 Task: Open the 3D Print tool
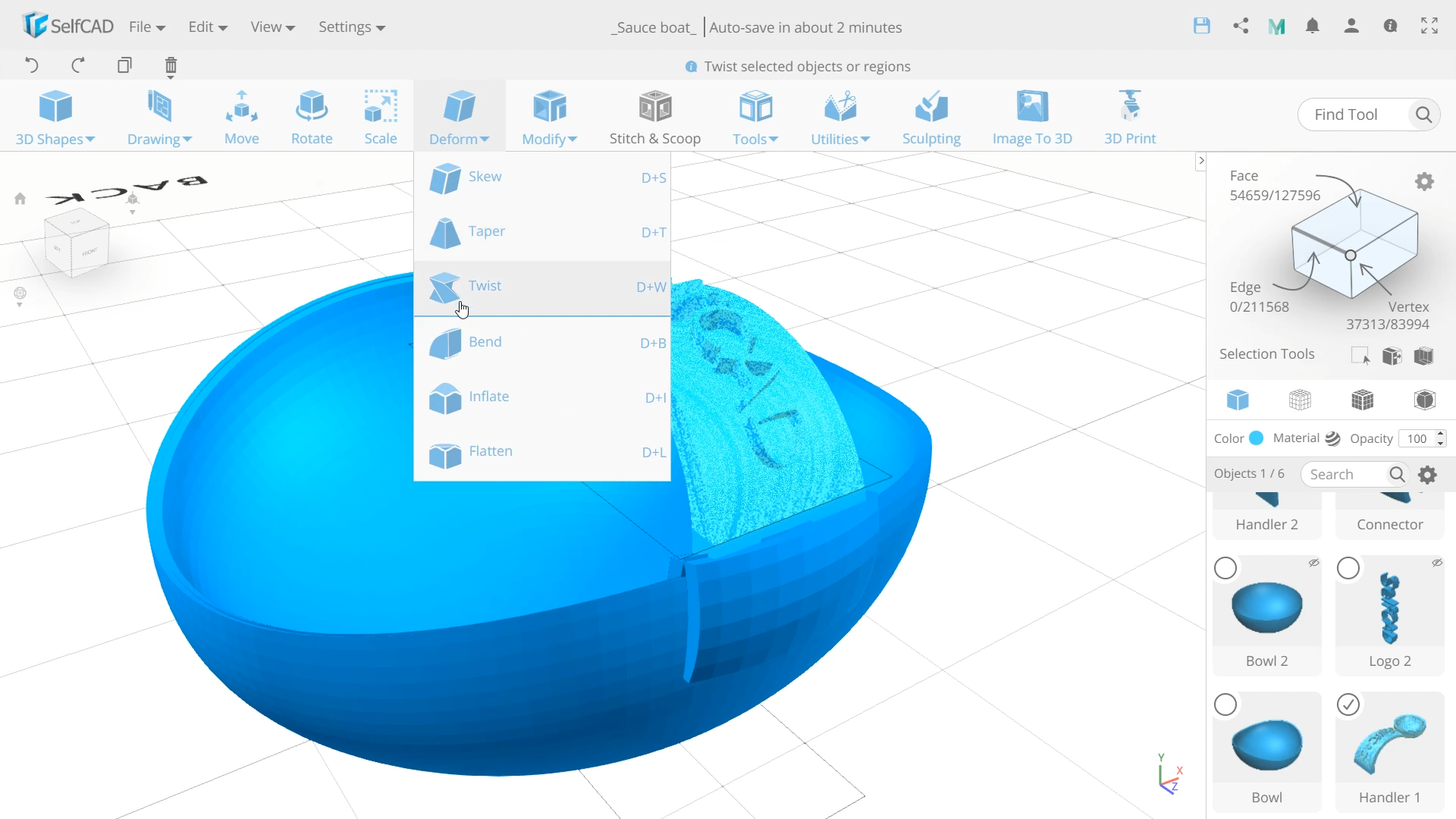pyautogui.click(x=1130, y=117)
